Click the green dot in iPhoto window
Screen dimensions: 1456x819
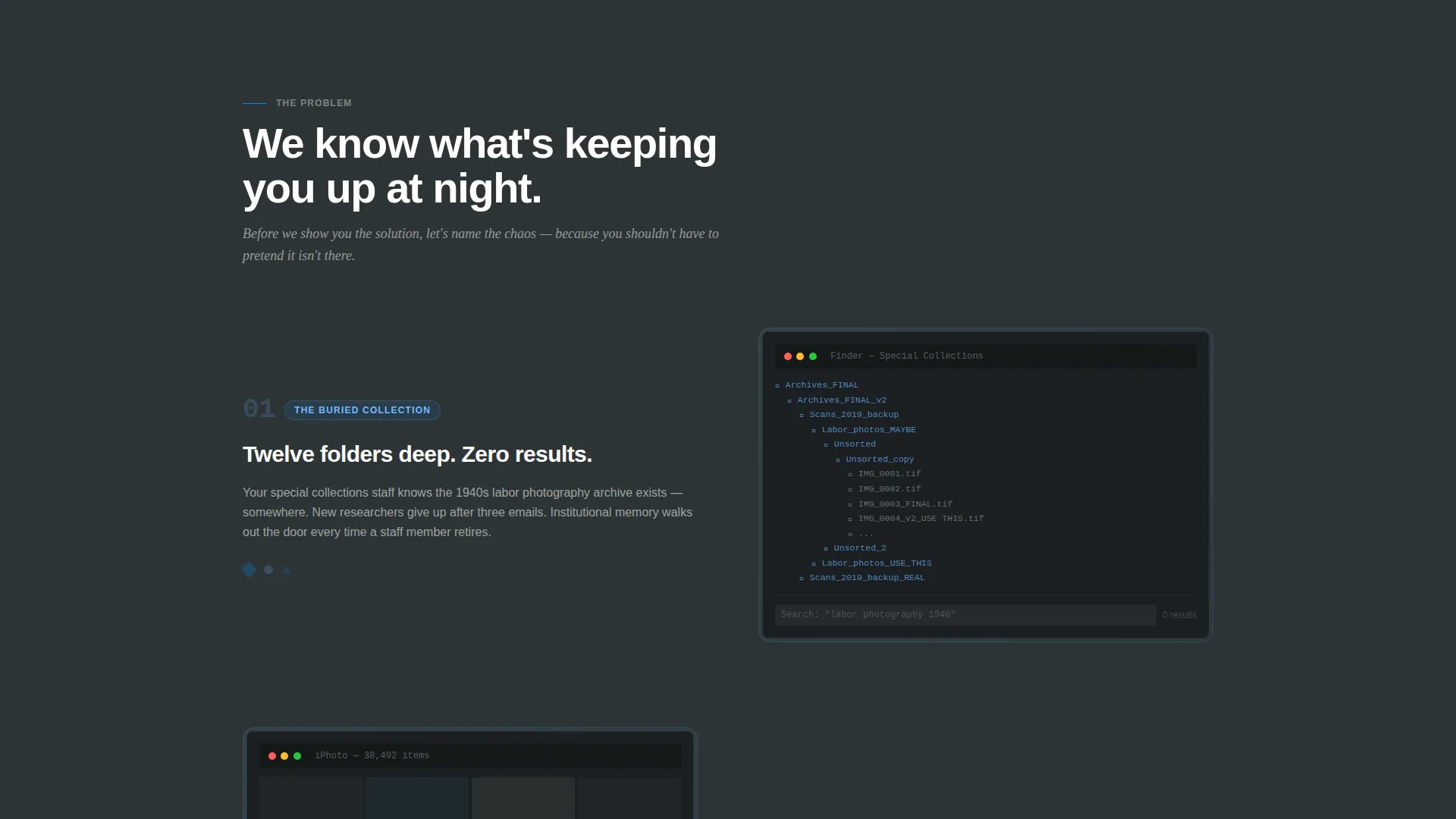[x=297, y=756]
